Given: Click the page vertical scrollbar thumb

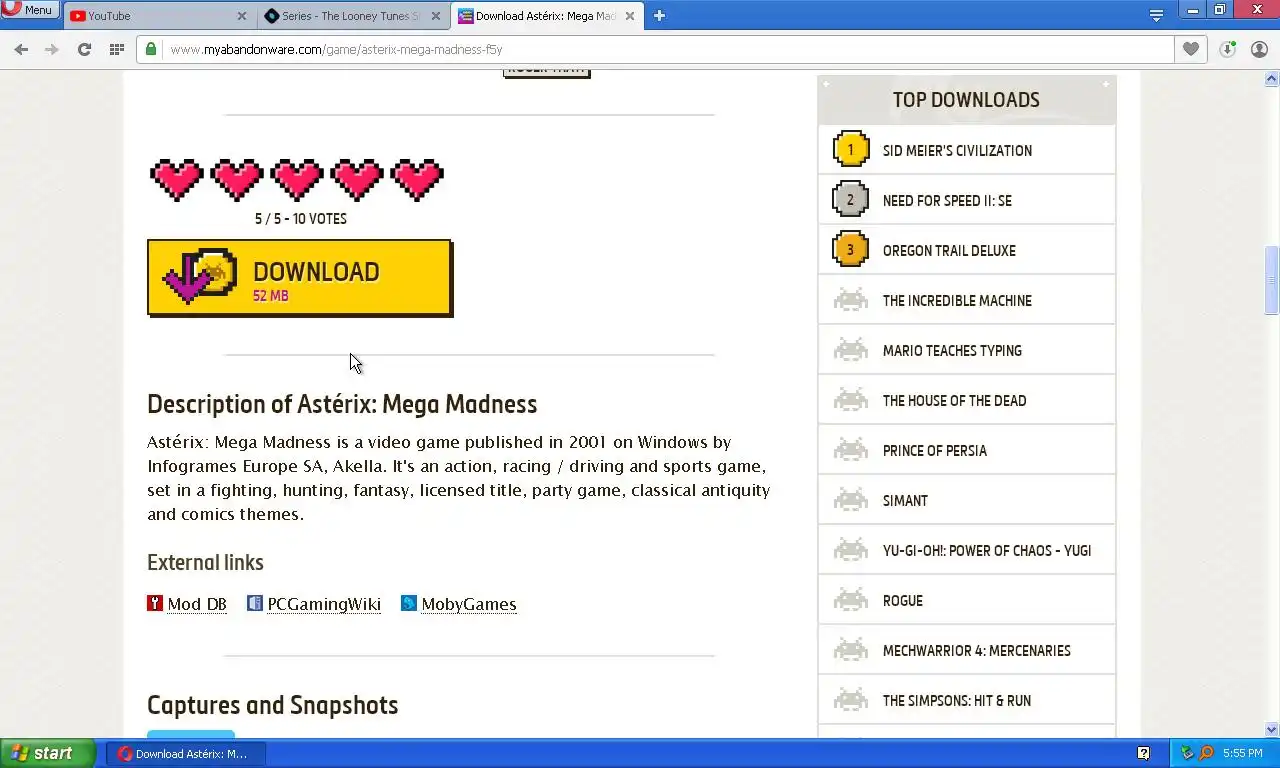Looking at the screenshot, I should tap(1272, 281).
